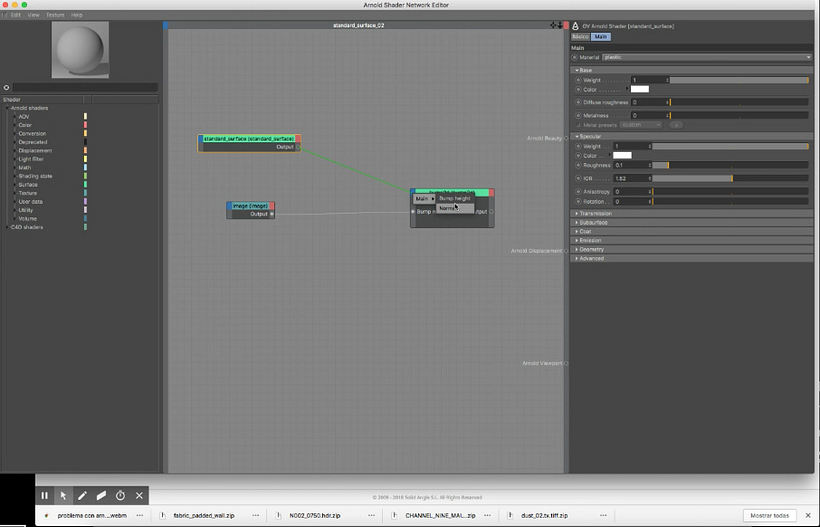Click the Arnold Viewport output port
The height and width of the screenshot is (527, 820).
566,363
